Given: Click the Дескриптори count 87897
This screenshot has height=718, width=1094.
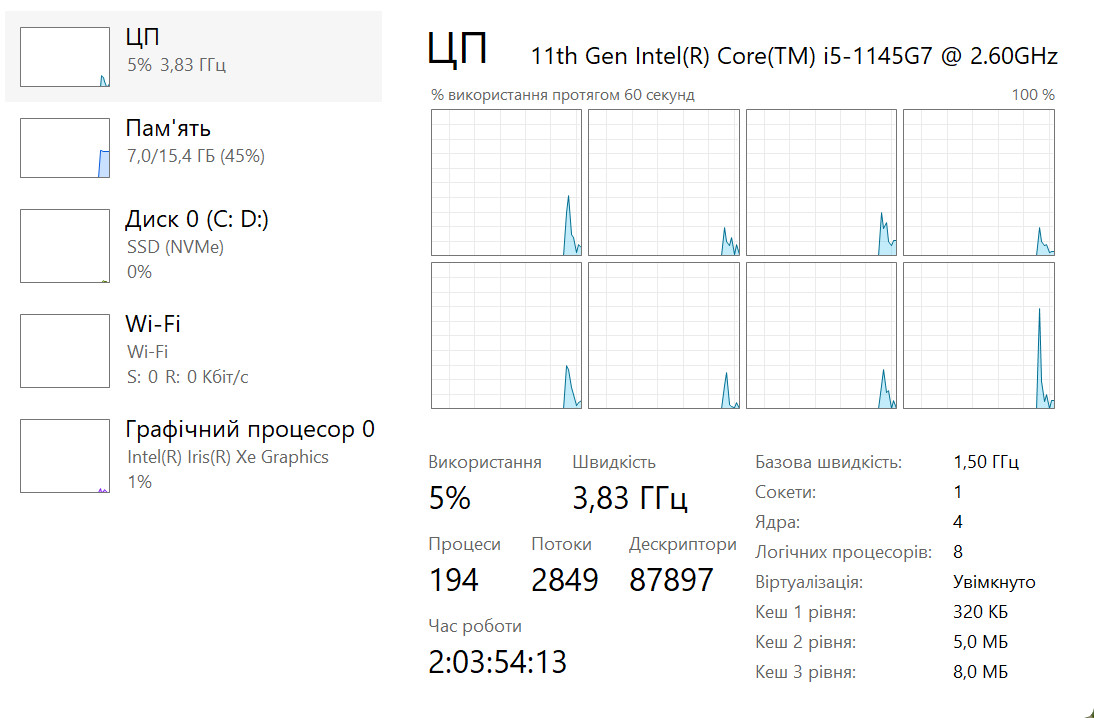Looking at the screenshot, I should point(671,580).
